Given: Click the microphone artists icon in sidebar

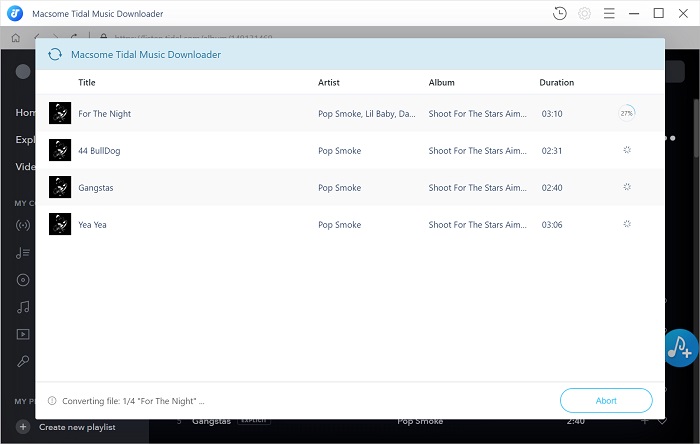Looking at the screenshot, I should click(x=23, y=361).
